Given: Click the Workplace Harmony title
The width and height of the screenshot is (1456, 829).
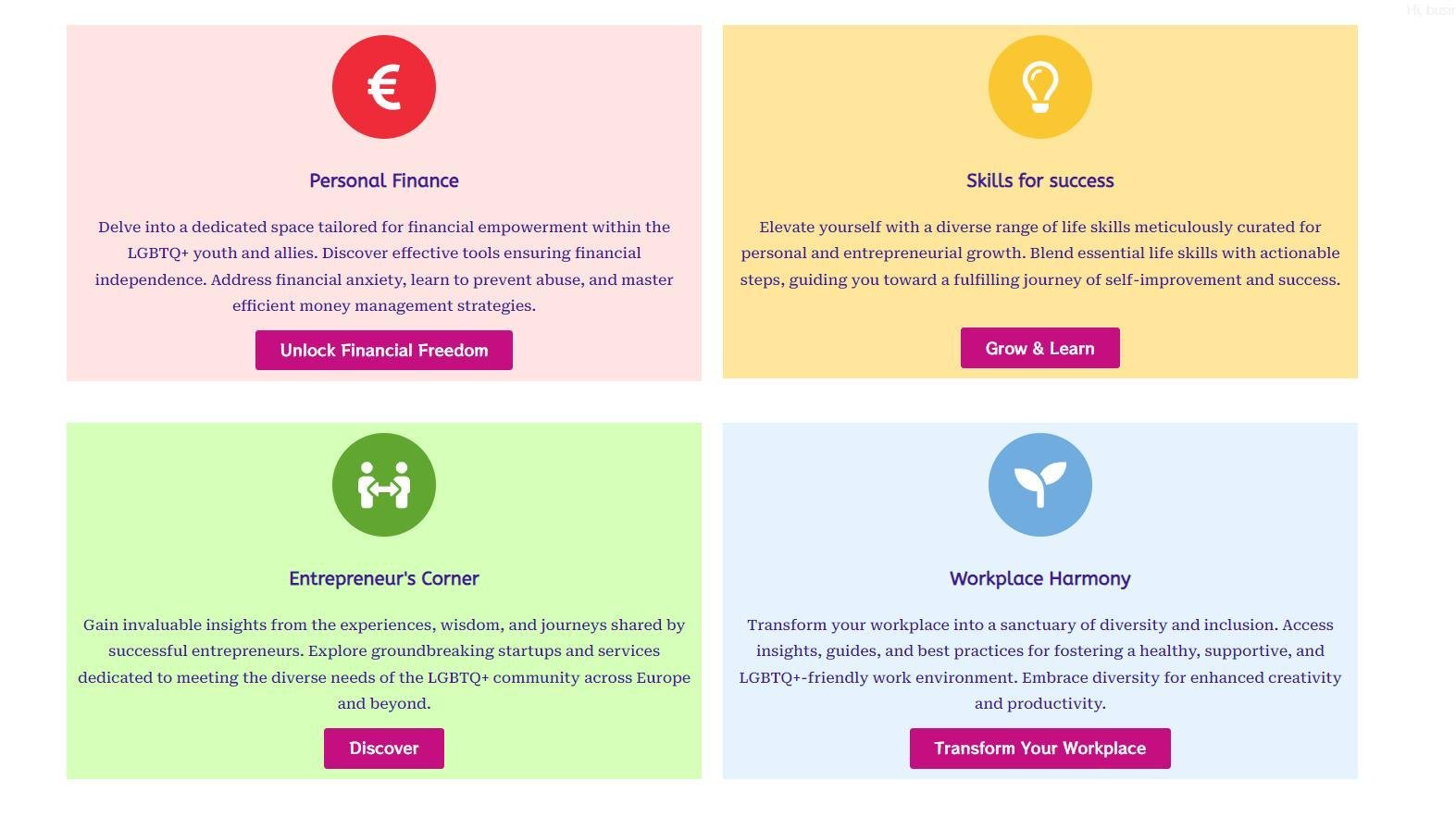Looking at the screenshot, I should 1039,579.
